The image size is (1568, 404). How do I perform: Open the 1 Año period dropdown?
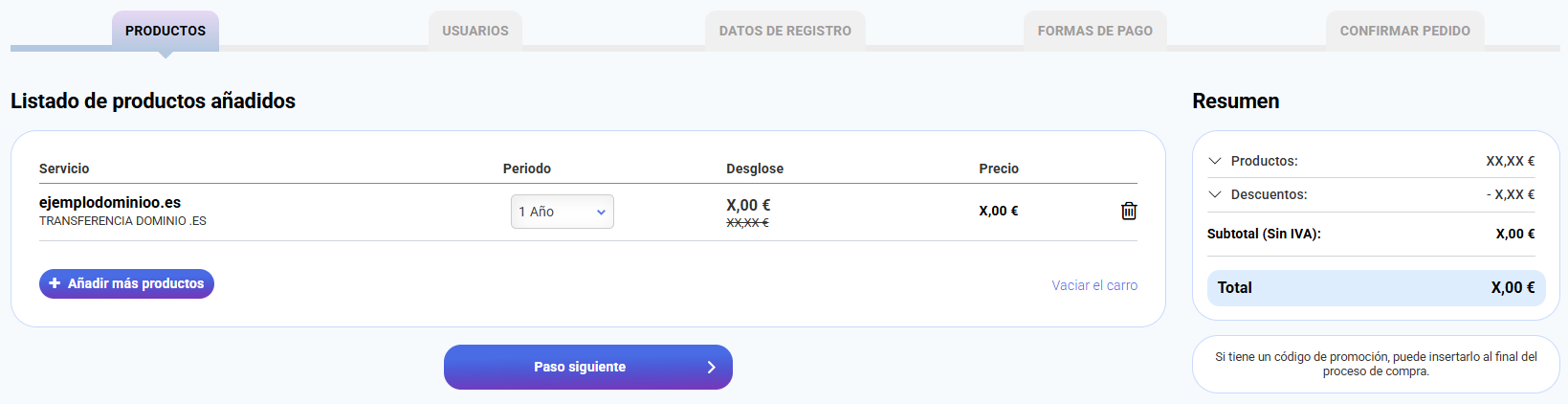[563, 212]
